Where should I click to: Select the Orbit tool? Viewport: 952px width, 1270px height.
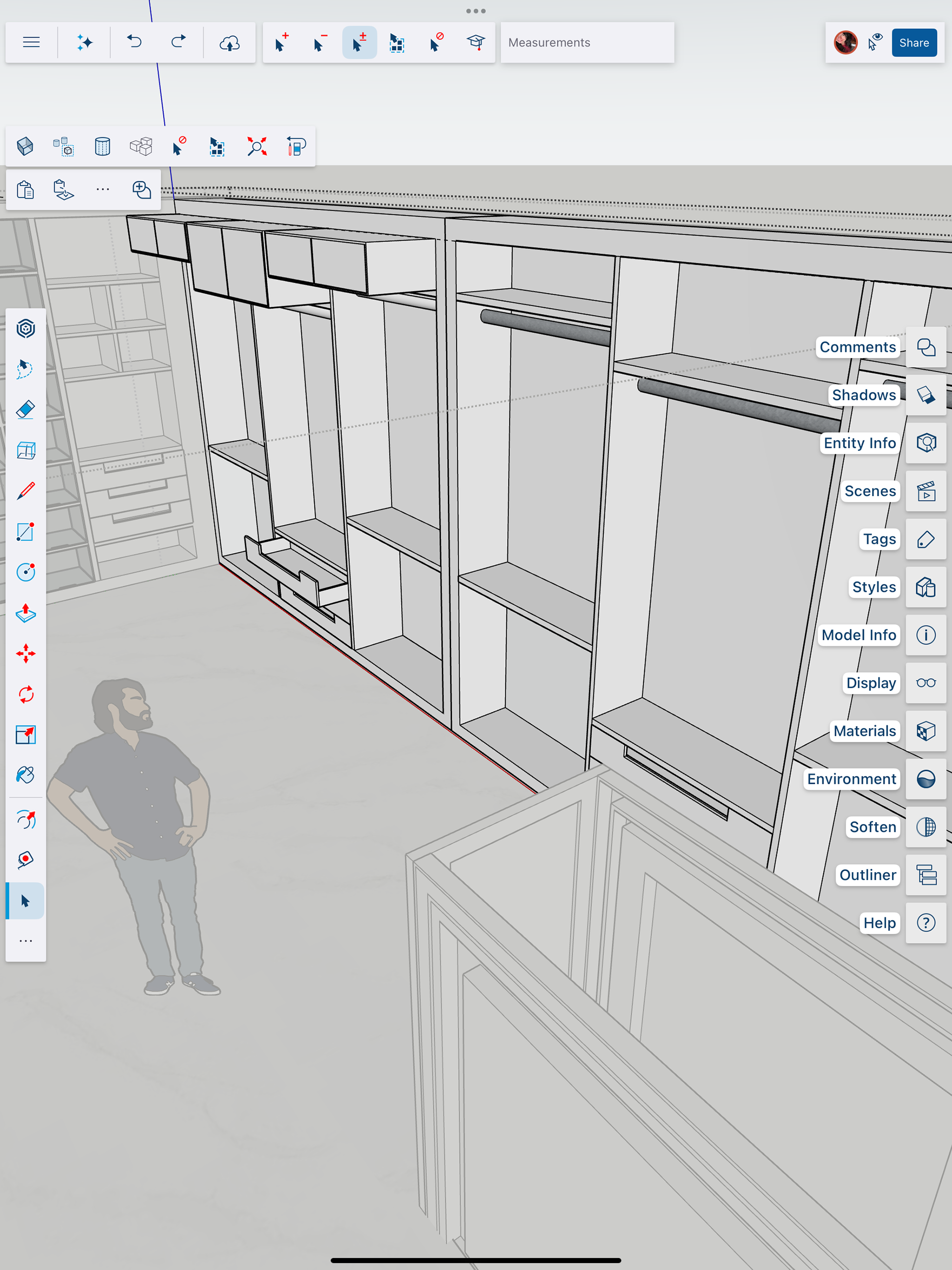[25, 820]
